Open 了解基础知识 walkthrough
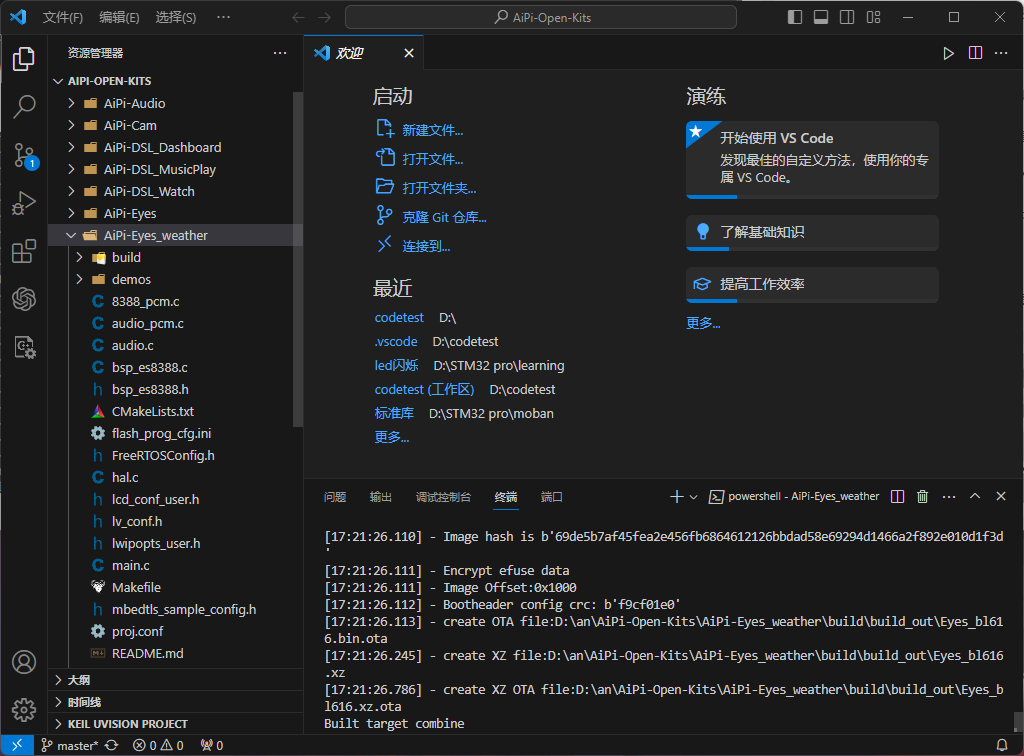The image size is (1024, 756). point(812,232)
